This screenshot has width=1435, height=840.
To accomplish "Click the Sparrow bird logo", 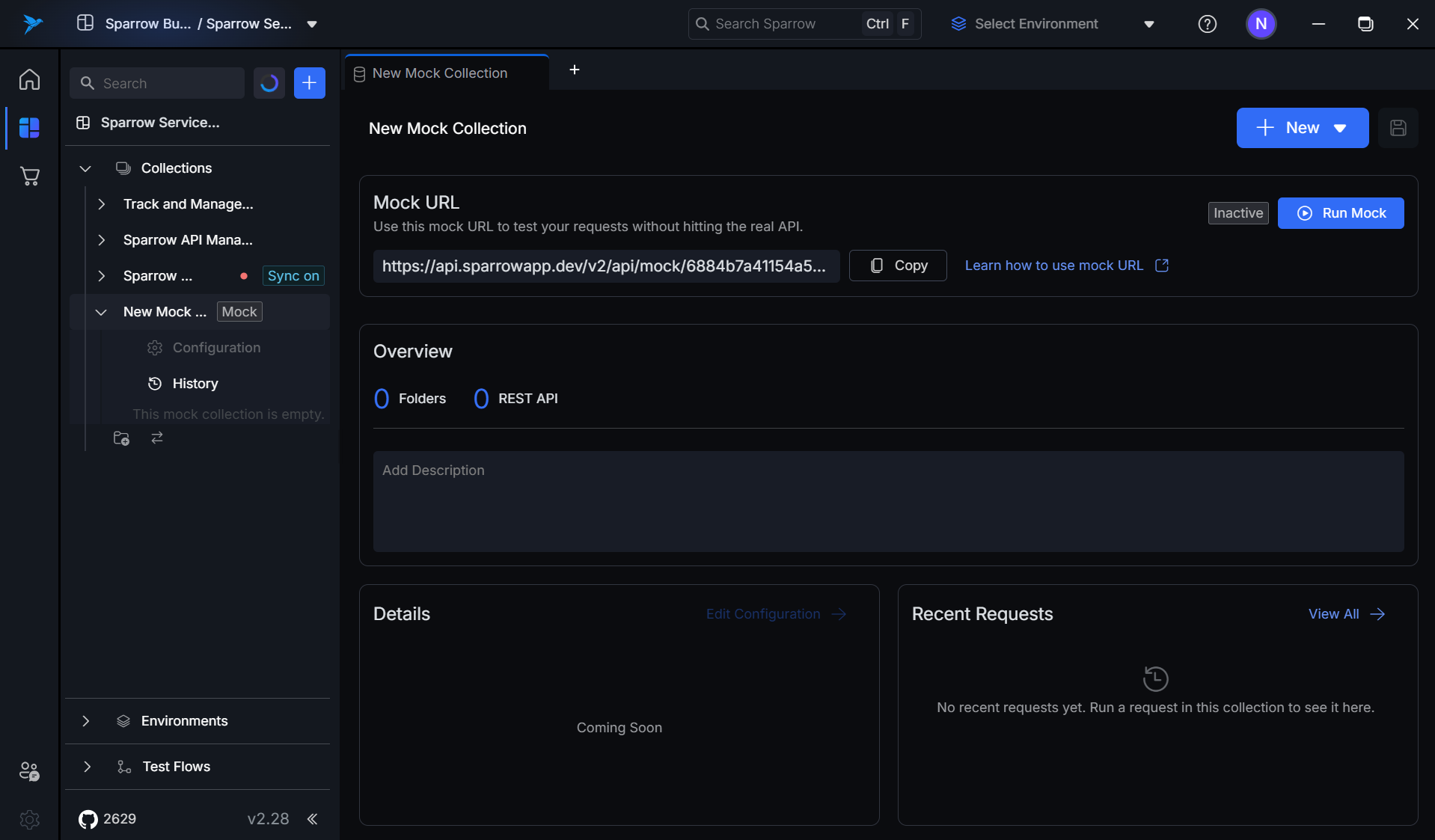I will [x=31, y=24].
